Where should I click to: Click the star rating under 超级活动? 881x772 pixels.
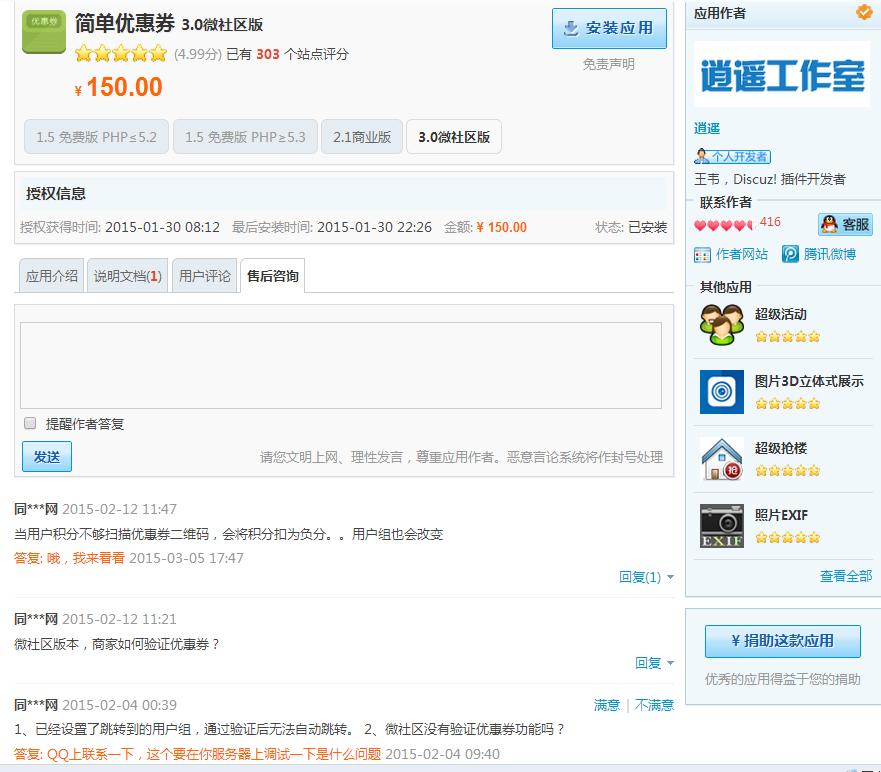click(x=788, y=338)
